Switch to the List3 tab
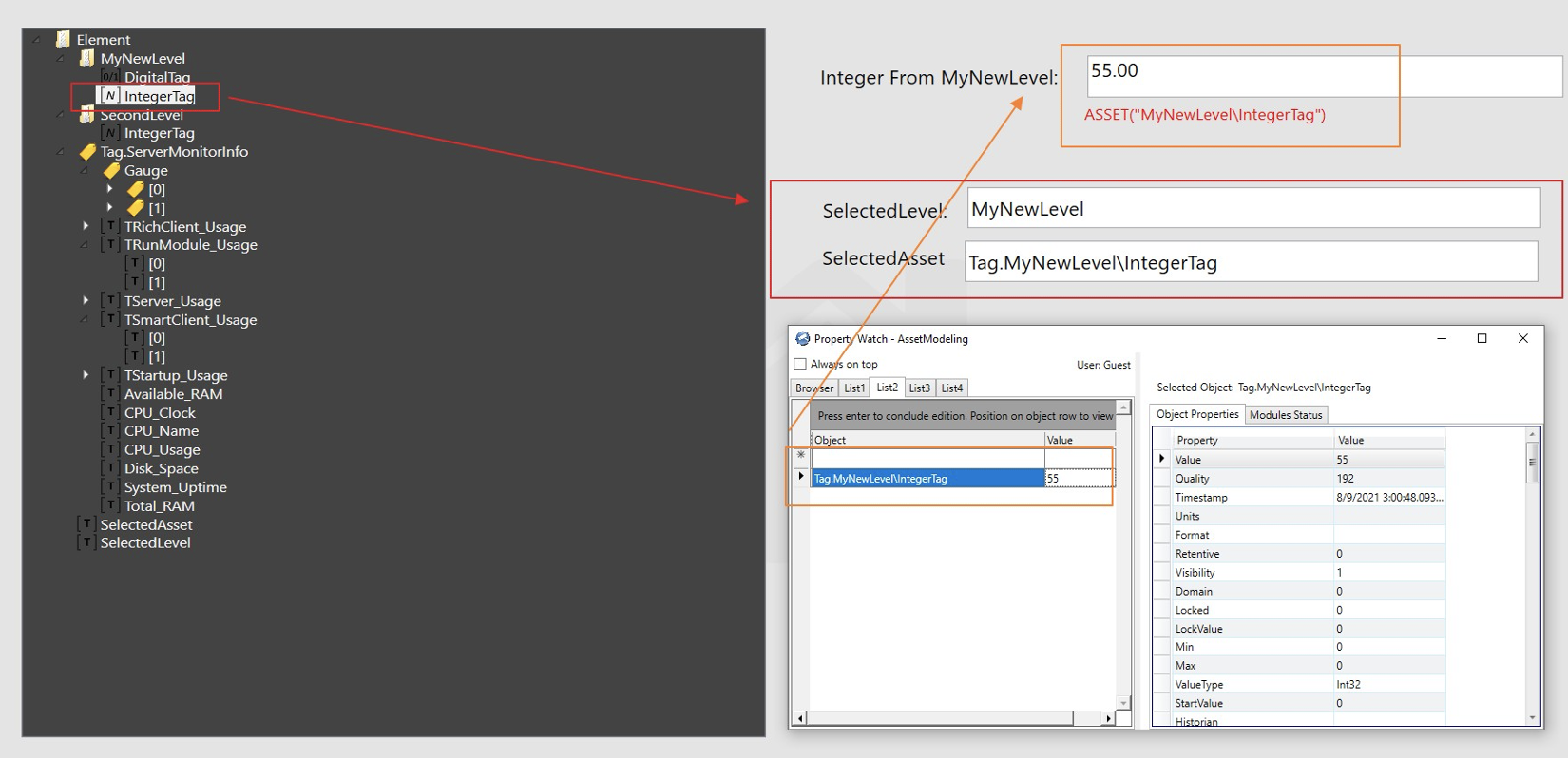The width and height of the screenshot is (1568, 758). (919, 388)
